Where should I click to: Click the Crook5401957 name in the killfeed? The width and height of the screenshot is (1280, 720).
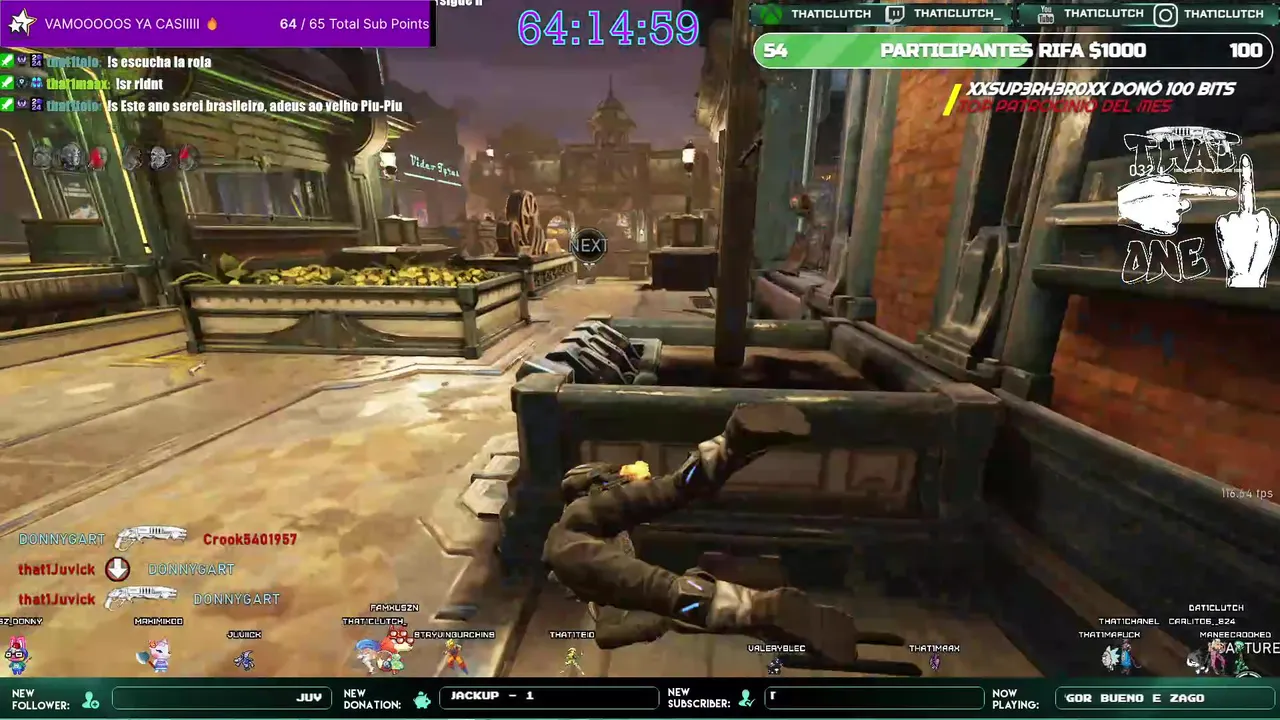point(250,539)
